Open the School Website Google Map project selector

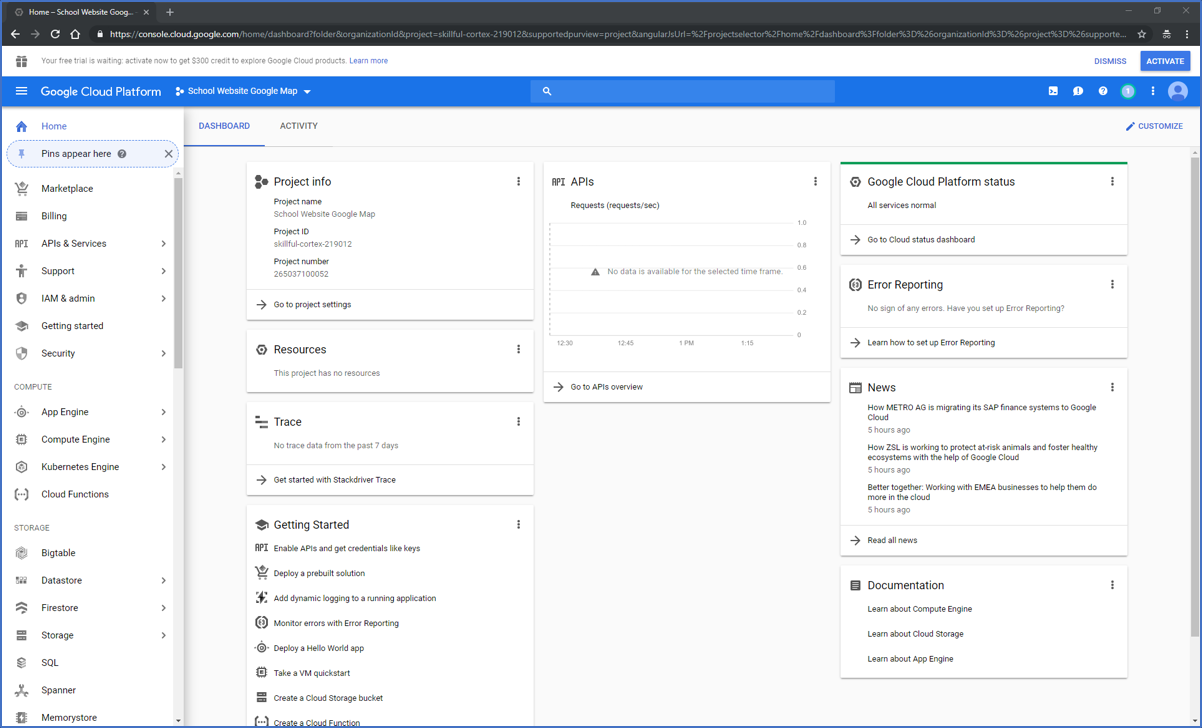point(243,91)
